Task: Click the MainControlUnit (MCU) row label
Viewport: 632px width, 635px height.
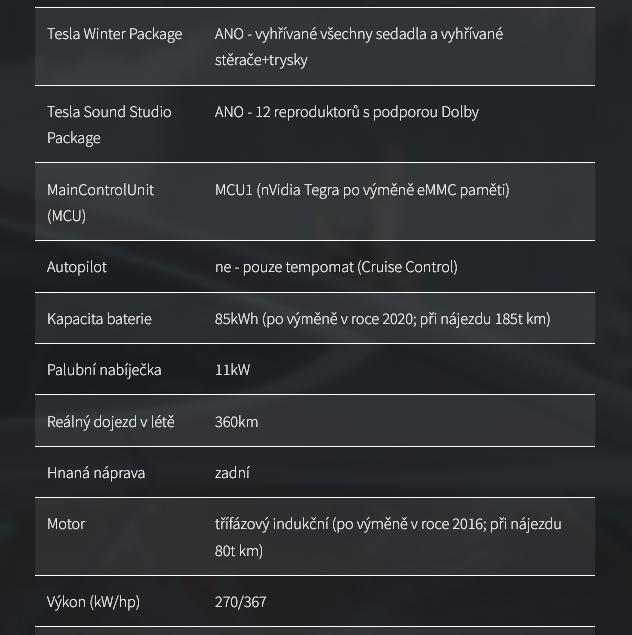Action: coord(100,202)
